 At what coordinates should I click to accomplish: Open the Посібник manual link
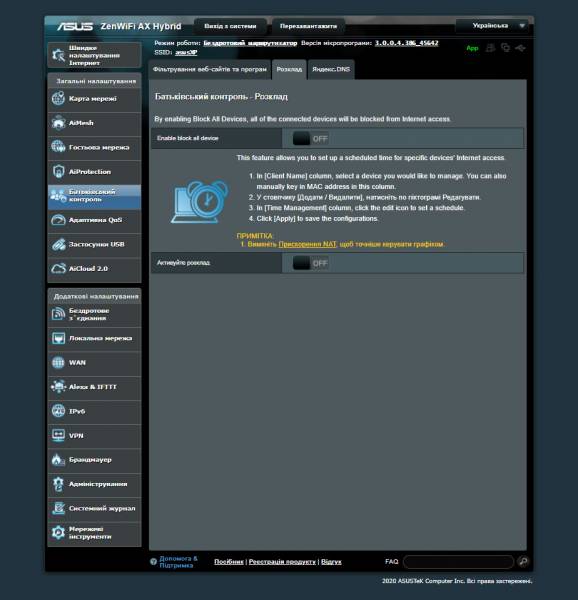(x=229, y=562)
